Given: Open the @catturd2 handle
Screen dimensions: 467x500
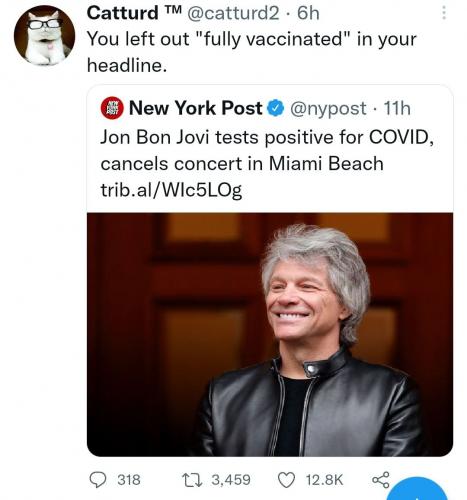Looking at the screenshot, I should click(233, 13).
